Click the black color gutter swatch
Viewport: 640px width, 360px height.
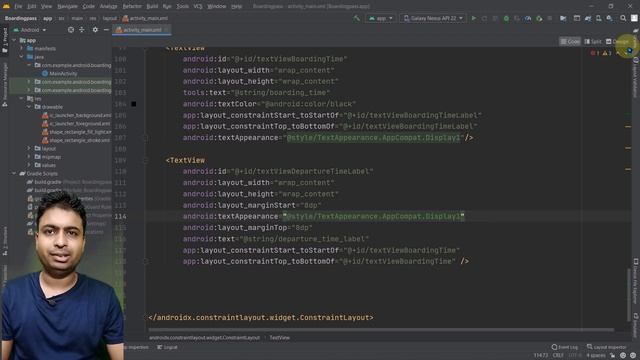pyautogui.click(x=133, y=104)
